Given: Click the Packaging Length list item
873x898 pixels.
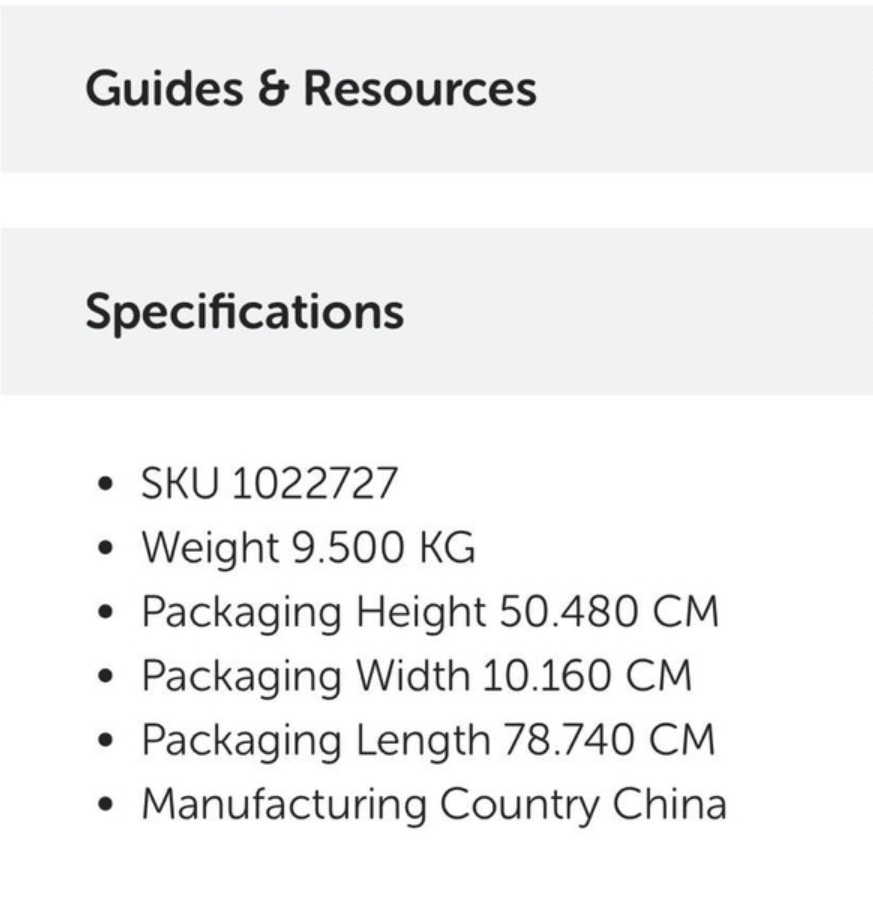Looking at the screenshot, I should 428,740.
